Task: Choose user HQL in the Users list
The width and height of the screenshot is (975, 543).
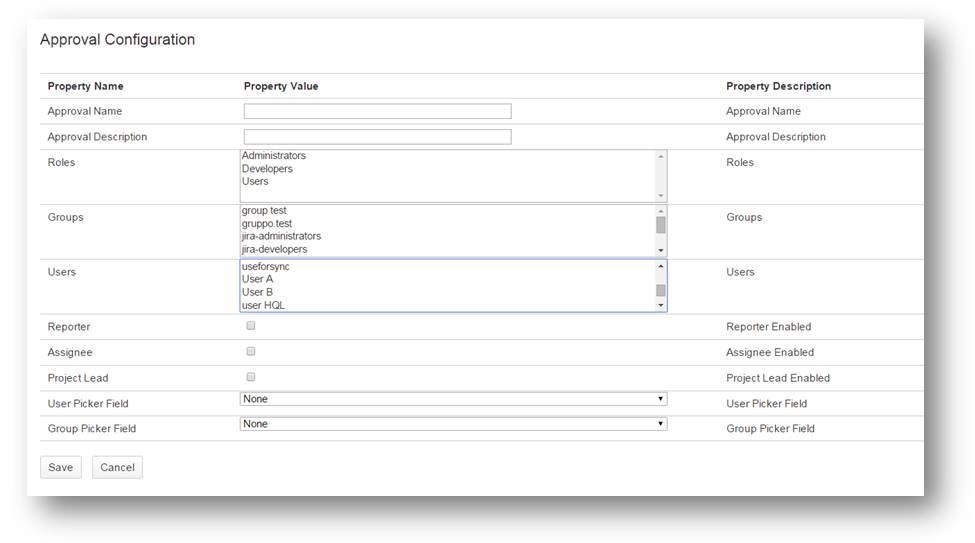Action: pos(263,305)
